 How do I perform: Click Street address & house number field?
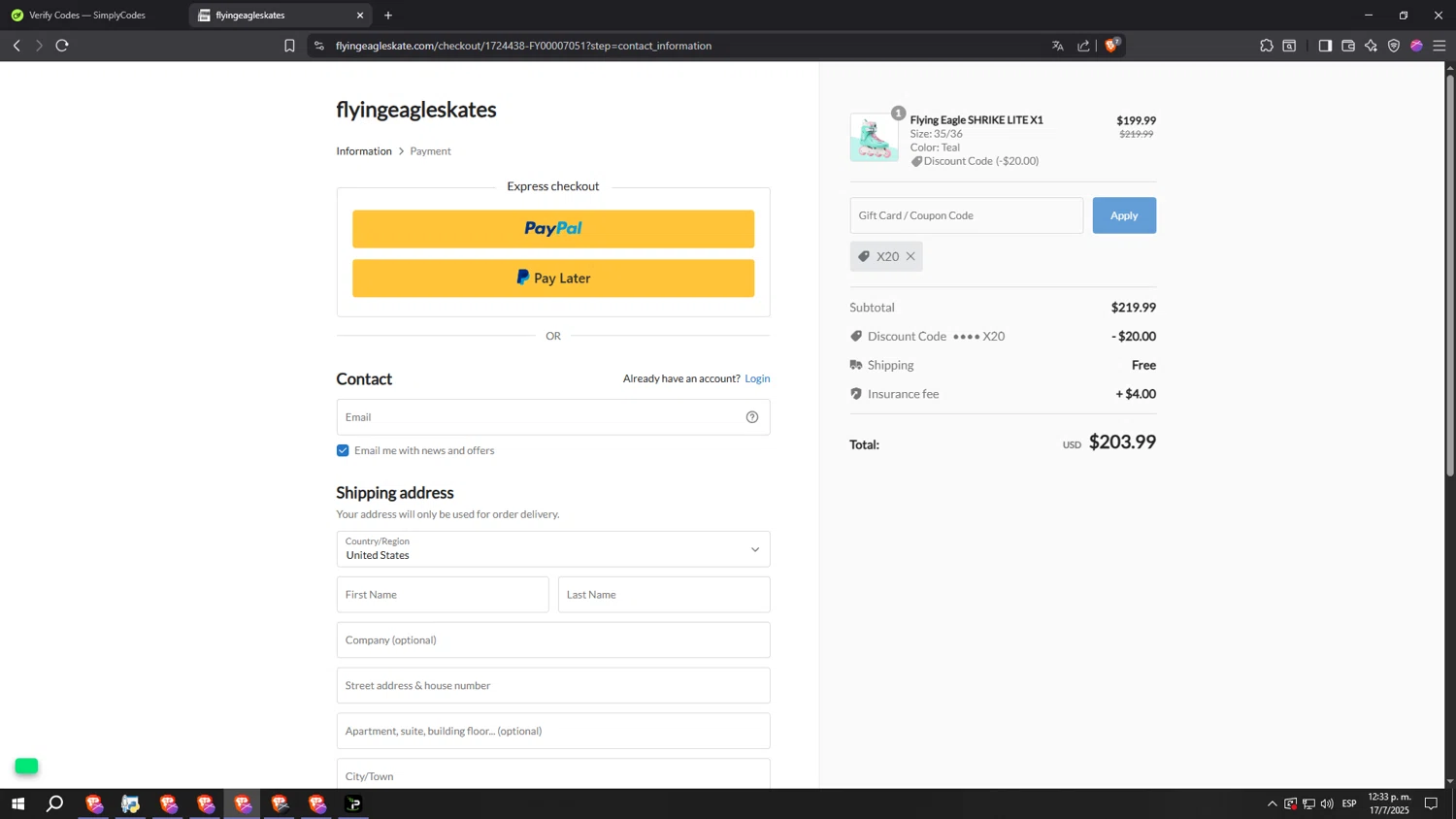(x=553, y=686)
